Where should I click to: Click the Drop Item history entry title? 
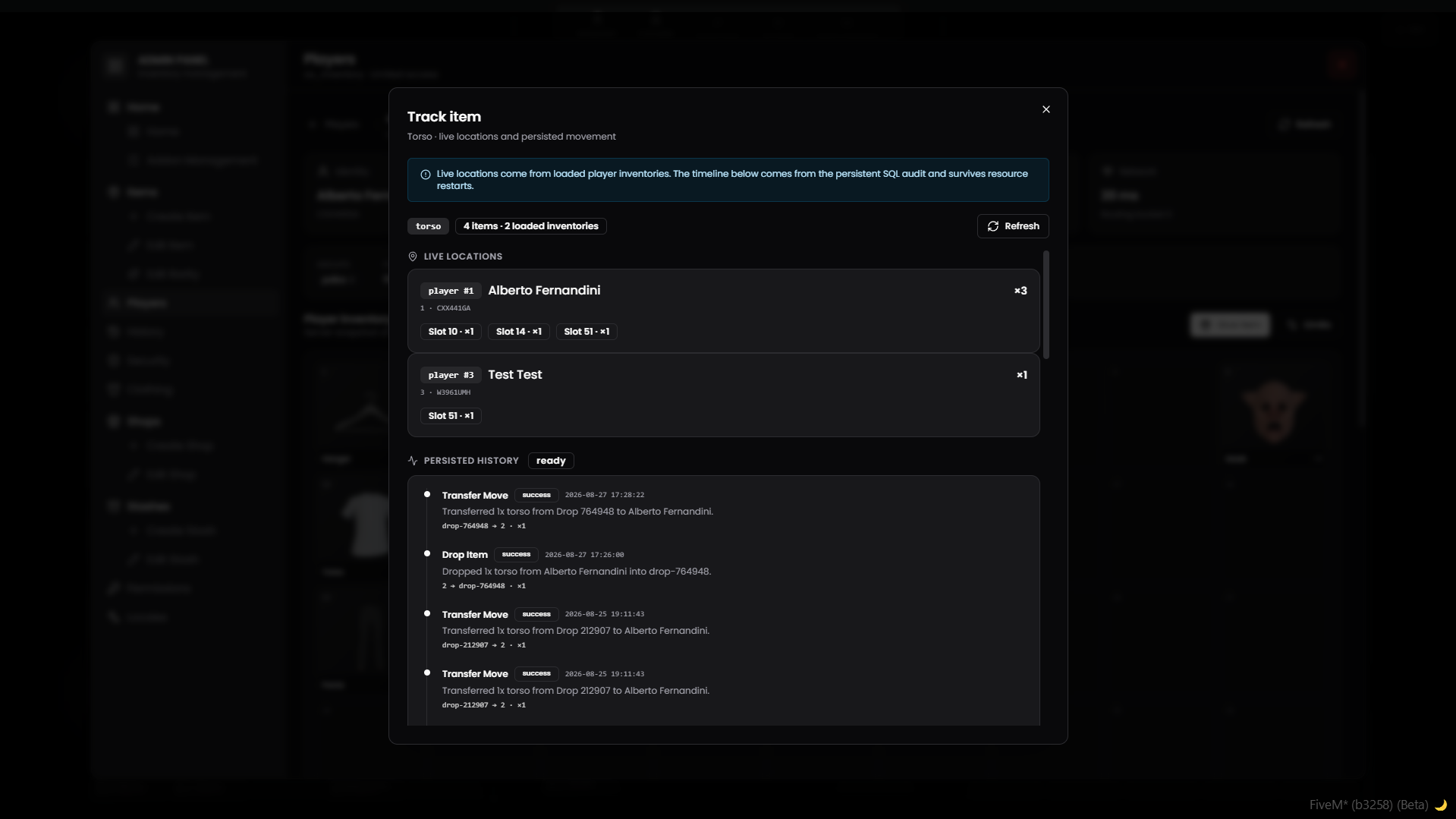pyautogui.click(x=464, y=555)
